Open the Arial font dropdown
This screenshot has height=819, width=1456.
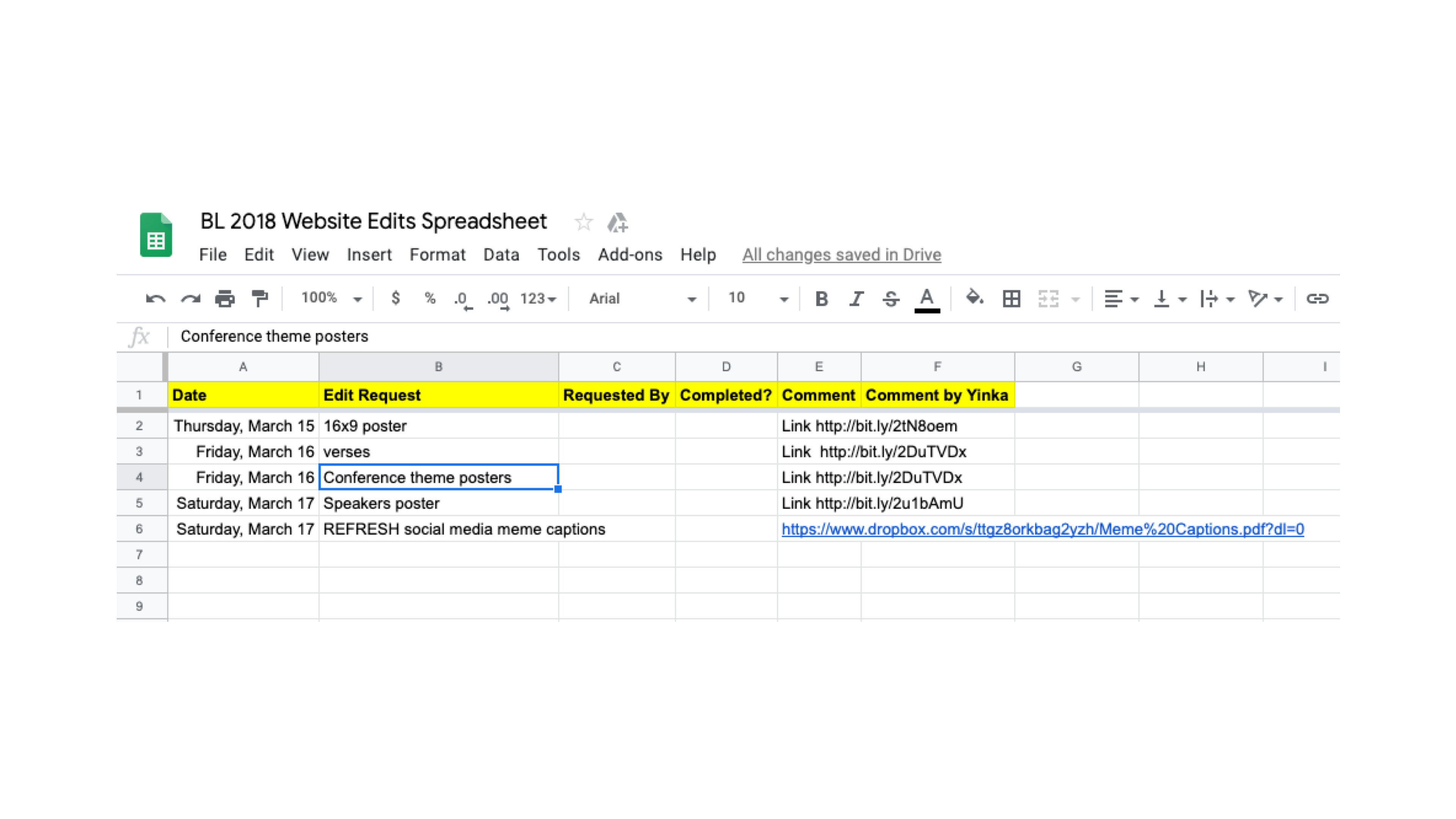[x=643, y=298]
